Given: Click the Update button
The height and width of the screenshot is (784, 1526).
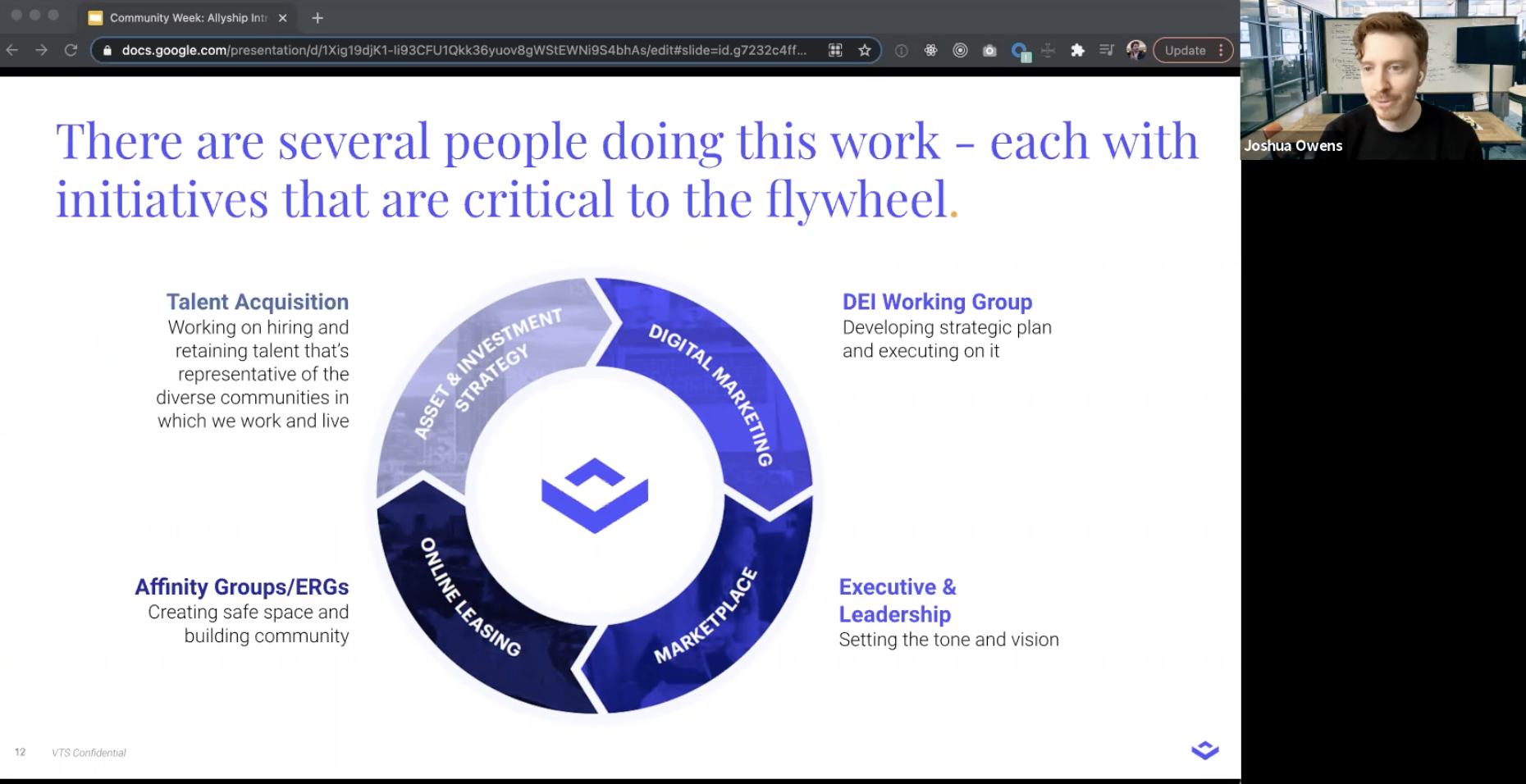Looking at the screenshot, I should pos(1185,50).
